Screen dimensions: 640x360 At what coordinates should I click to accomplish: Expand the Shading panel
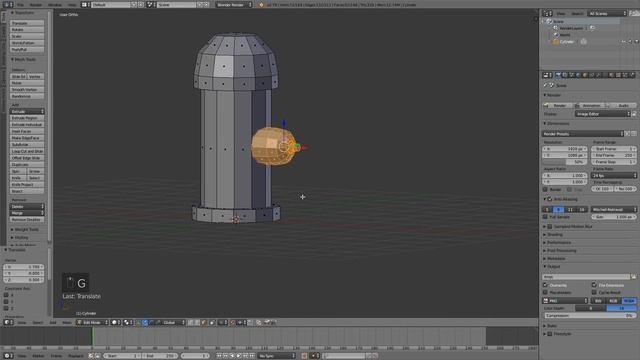point(554,234)
